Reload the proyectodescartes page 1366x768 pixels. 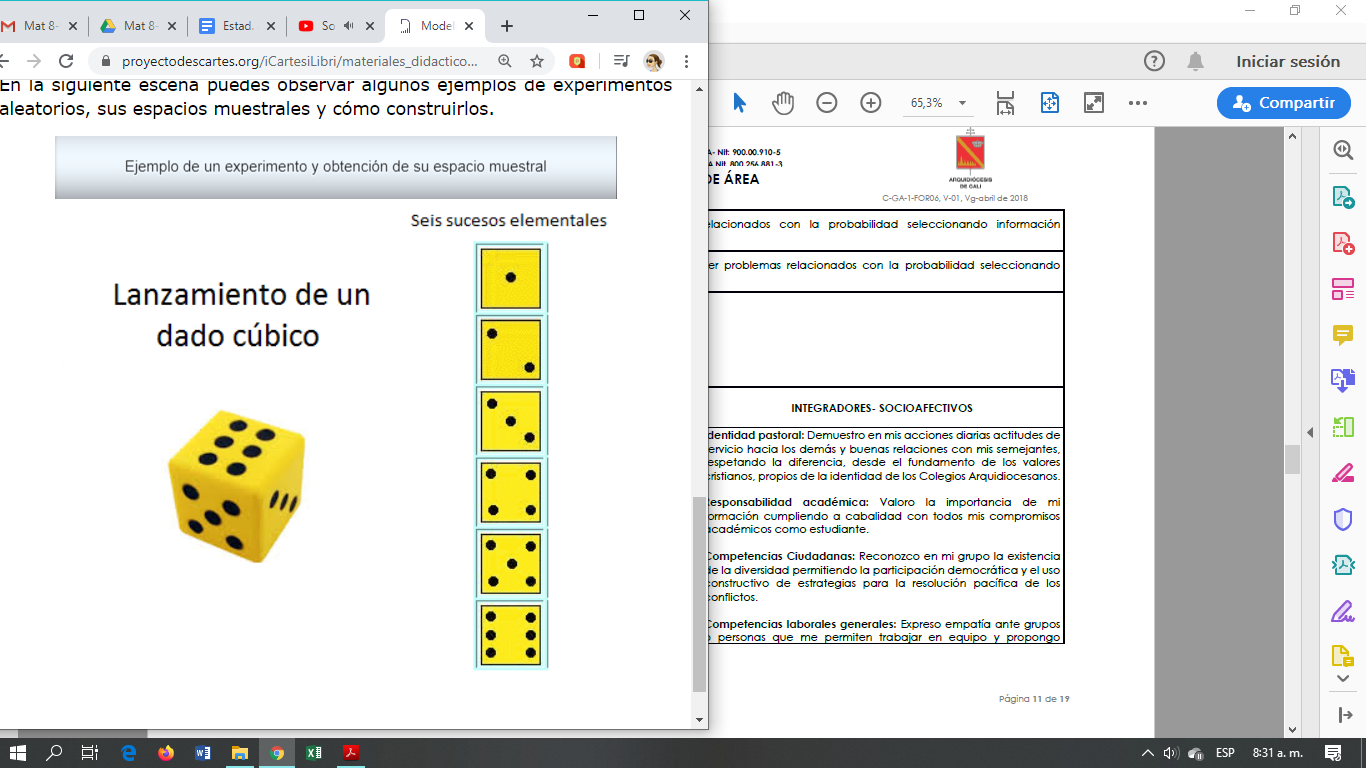click(x=66, y=61)
